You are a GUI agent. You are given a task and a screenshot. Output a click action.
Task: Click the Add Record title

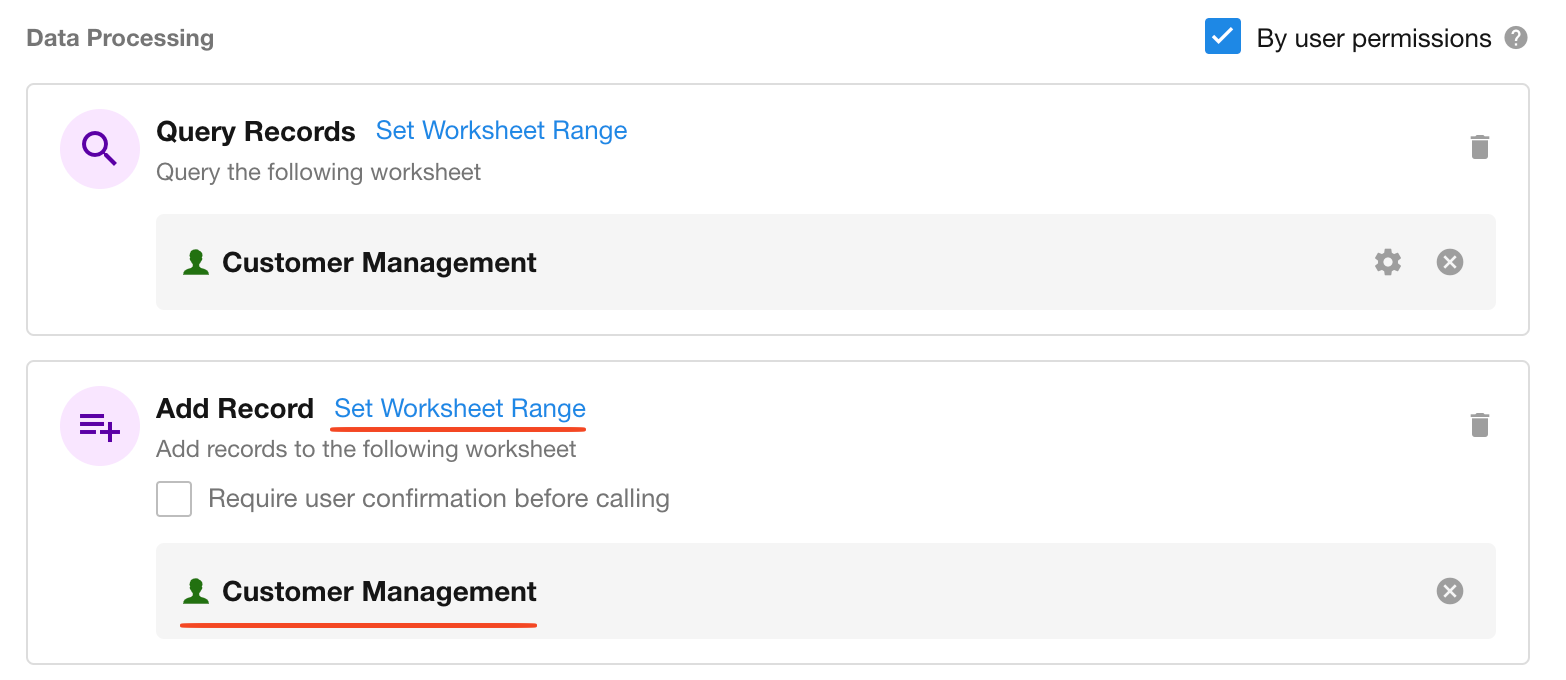coord(235,409)
